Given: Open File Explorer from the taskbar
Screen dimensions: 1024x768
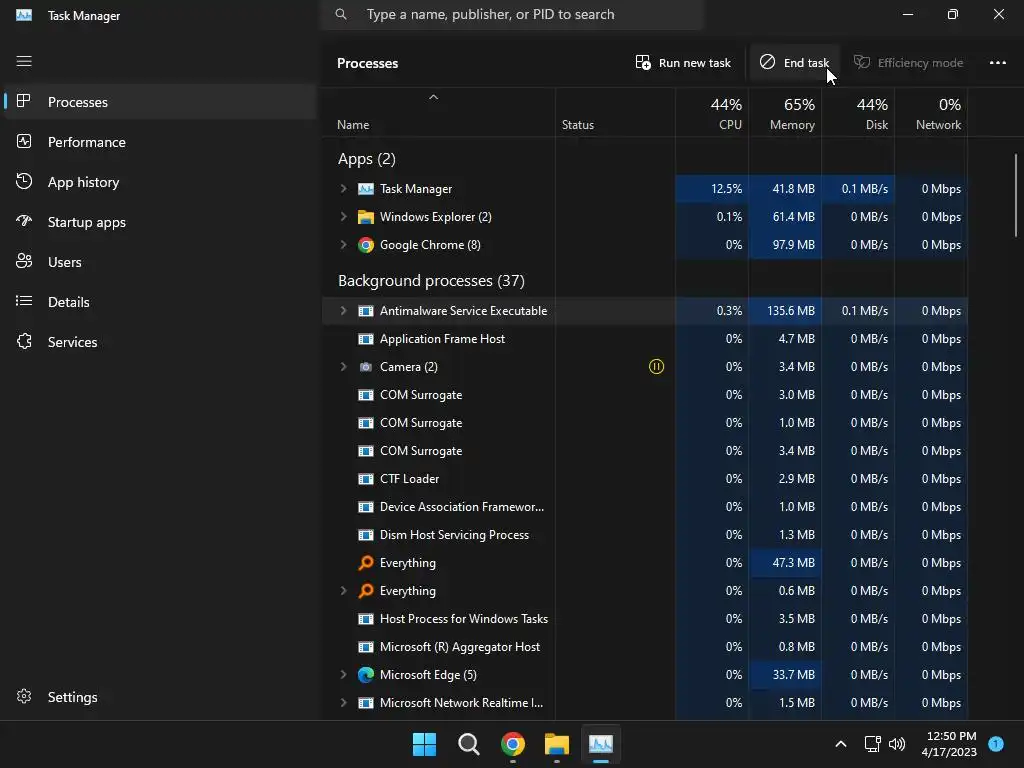Looking at the screenshot, I should [557, 744].
